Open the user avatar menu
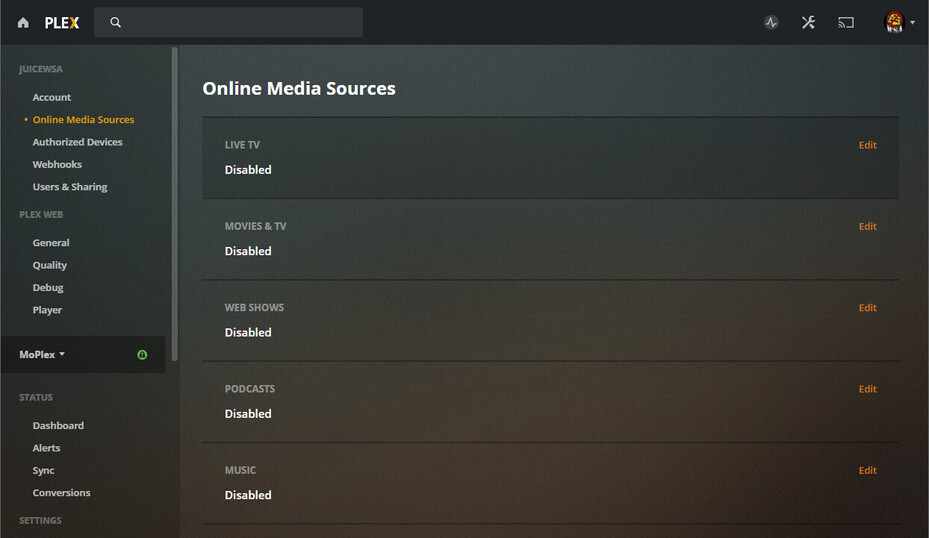This screenshot has height=538, width=929. pos(894,23)
